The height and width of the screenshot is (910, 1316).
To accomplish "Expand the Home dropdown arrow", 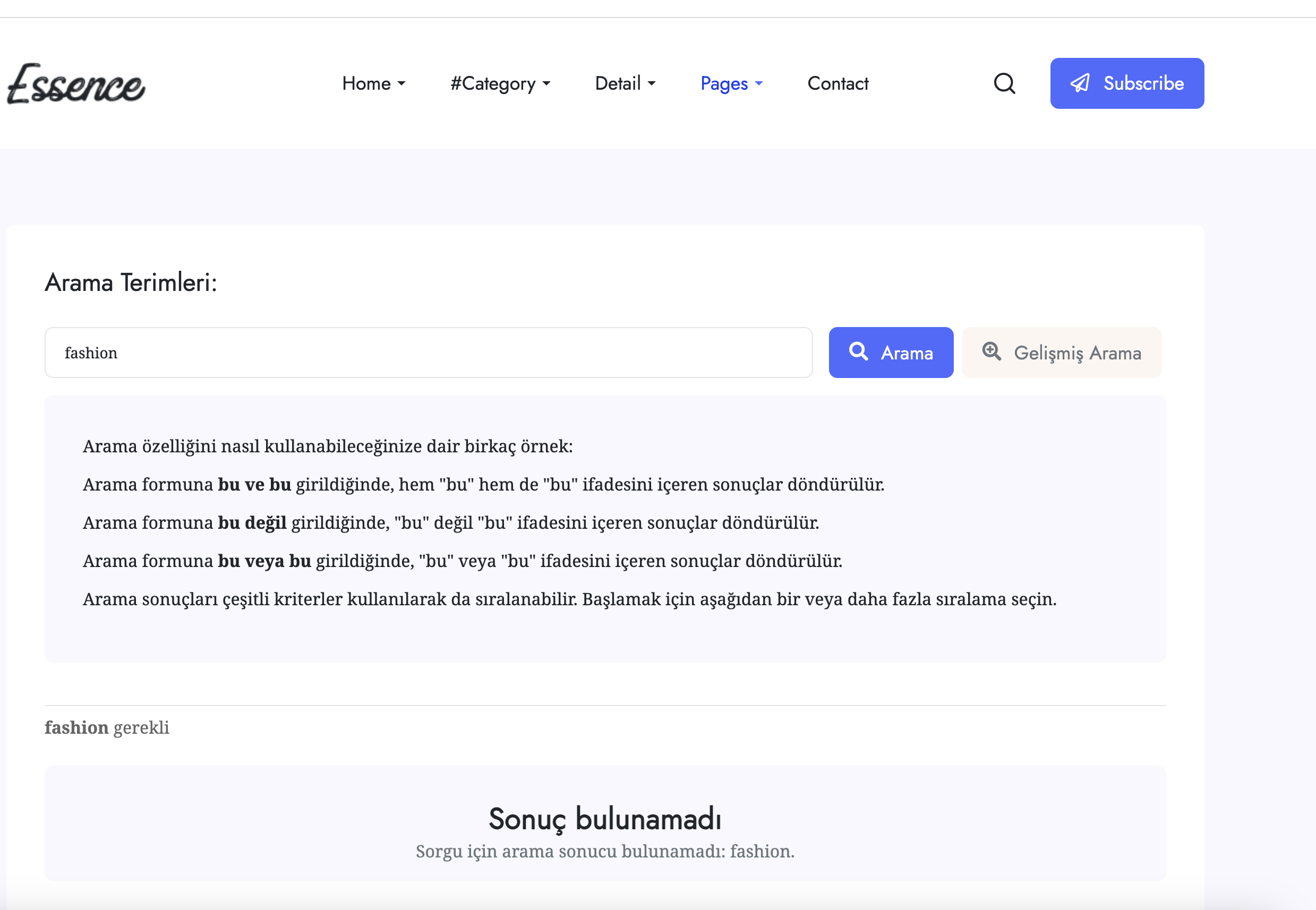I will coord(401,84).
